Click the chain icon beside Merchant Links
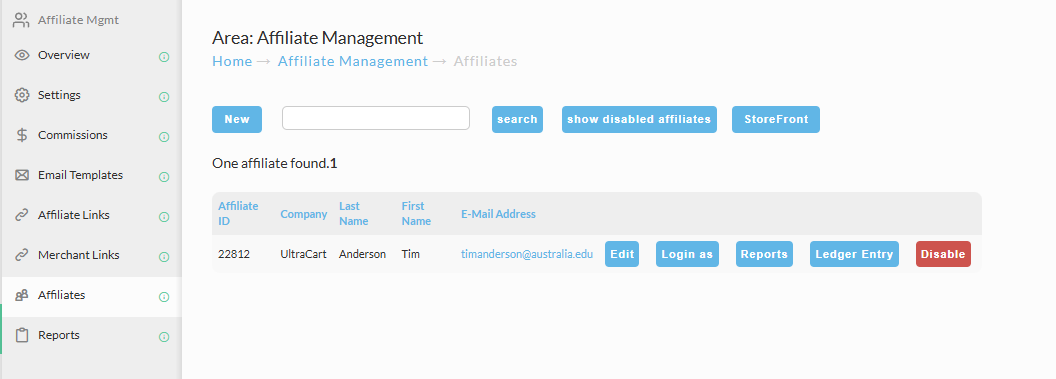 pyautogui.click(x=22, y=255)
